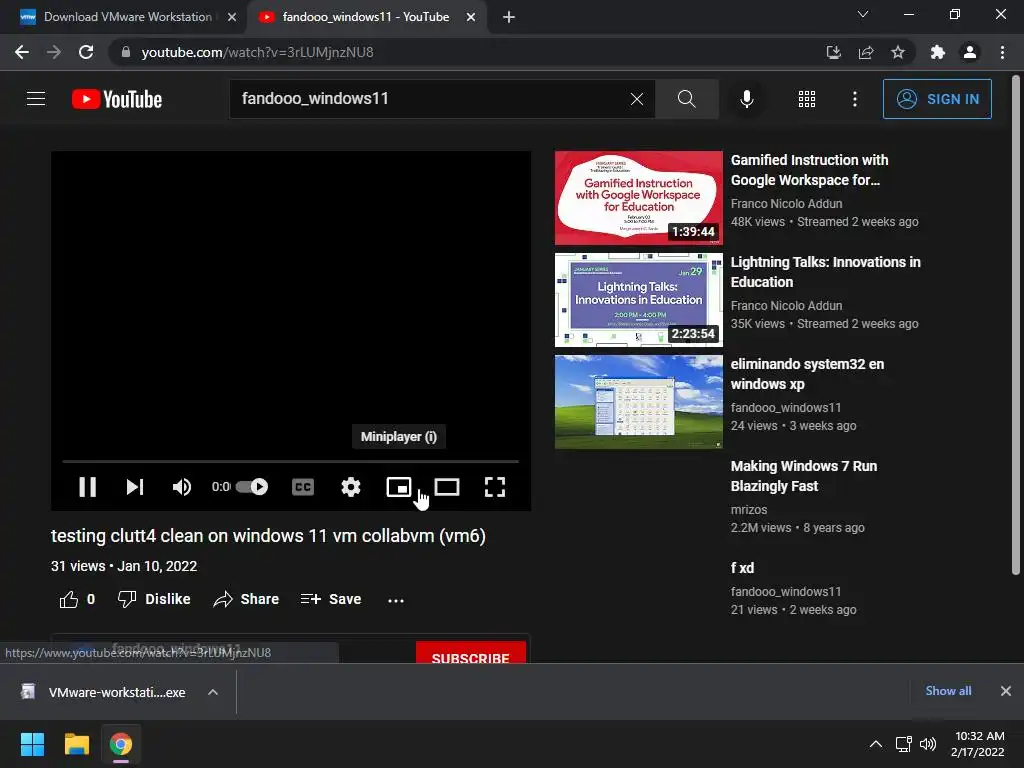
Task: Click the SIGN IN button
Action: coord(937,99)
